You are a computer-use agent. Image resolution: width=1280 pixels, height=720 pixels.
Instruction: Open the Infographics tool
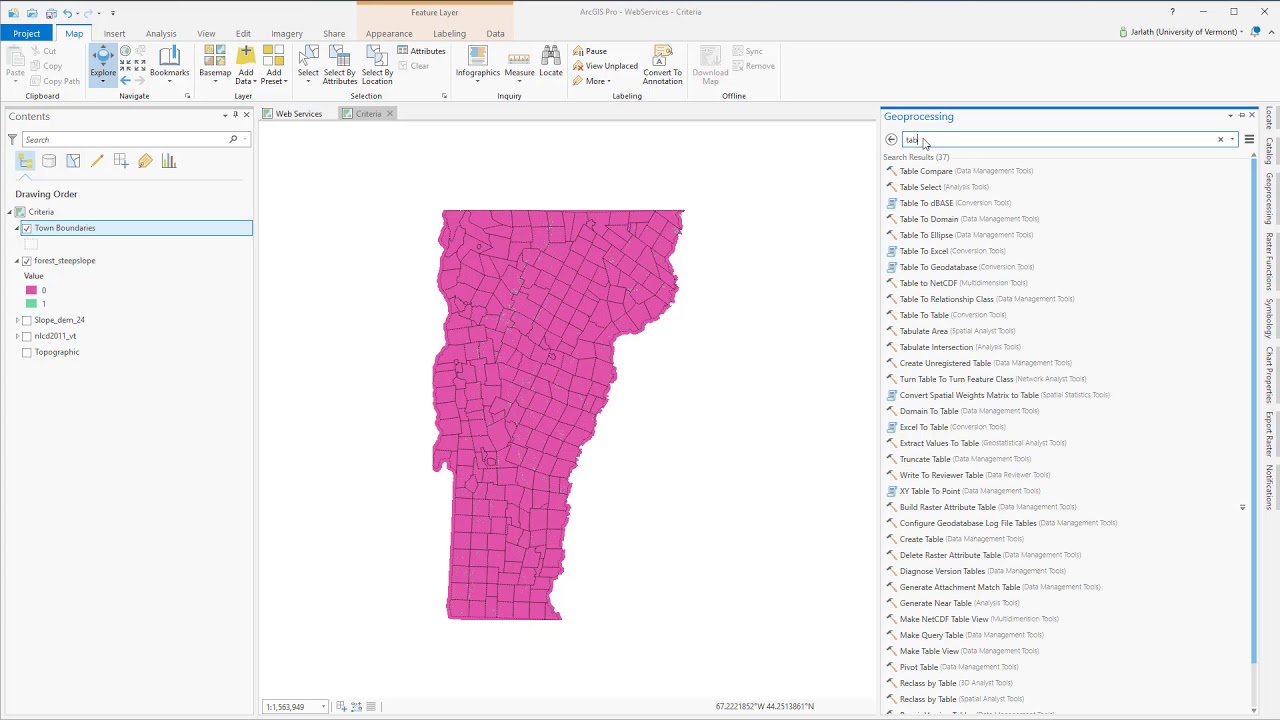tap(478, 64)
